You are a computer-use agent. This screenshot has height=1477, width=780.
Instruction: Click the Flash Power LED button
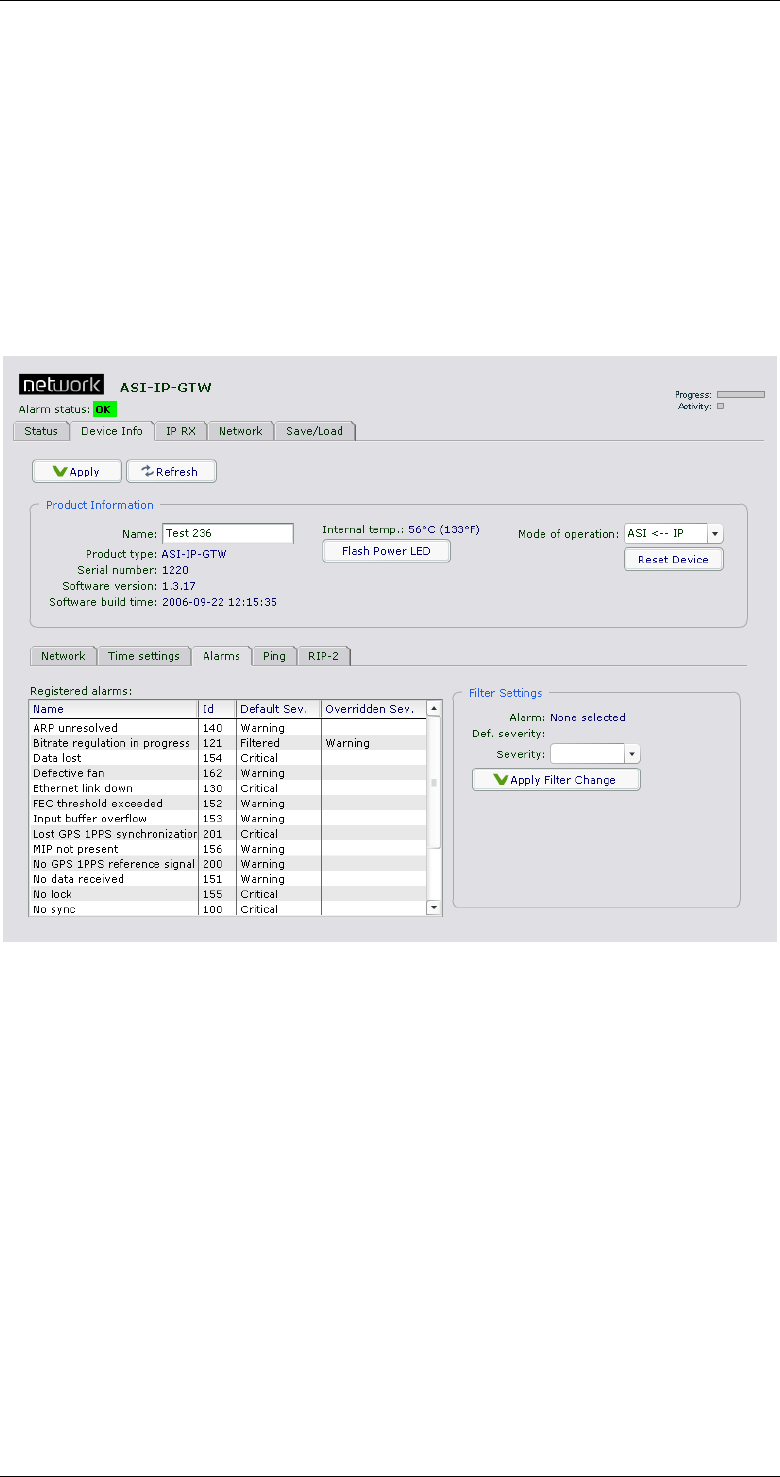pyautogui.click(x=386, y=551)
